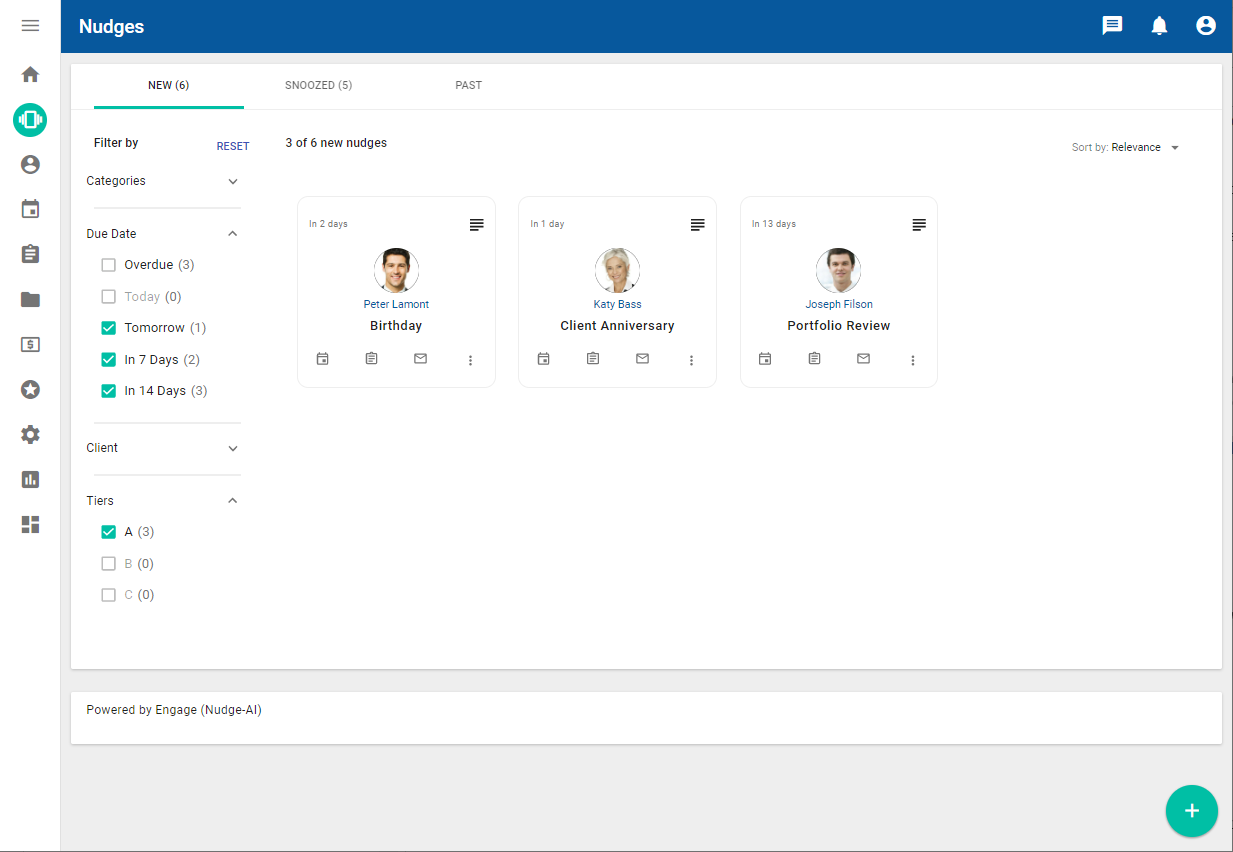The width and height of the screenshot is (1233, 852).
Task: Switch to the Past tab
Action: (x=468, y=86)
